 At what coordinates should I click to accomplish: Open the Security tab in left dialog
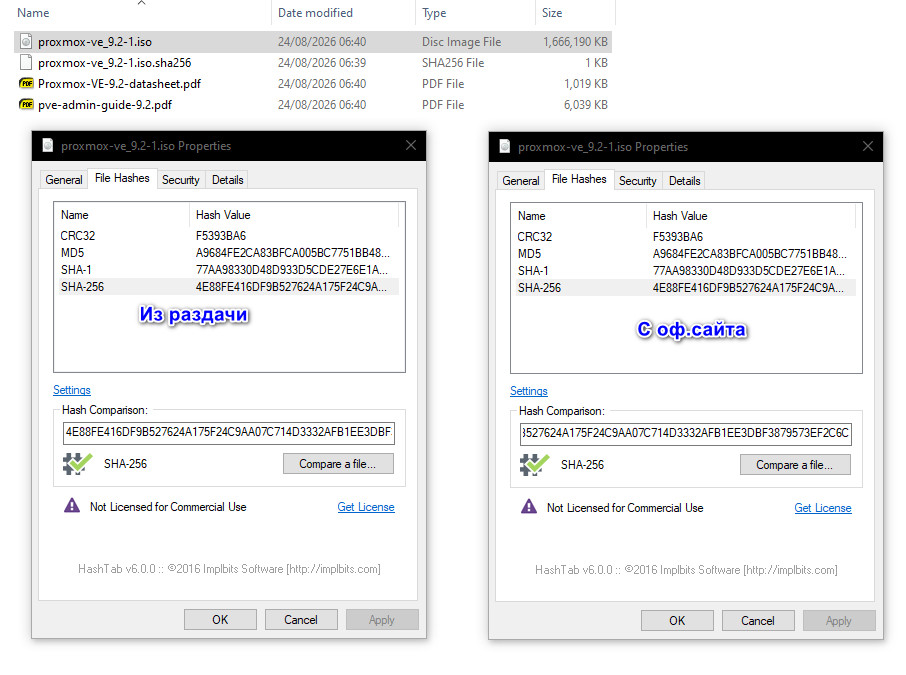pos(180,180)
